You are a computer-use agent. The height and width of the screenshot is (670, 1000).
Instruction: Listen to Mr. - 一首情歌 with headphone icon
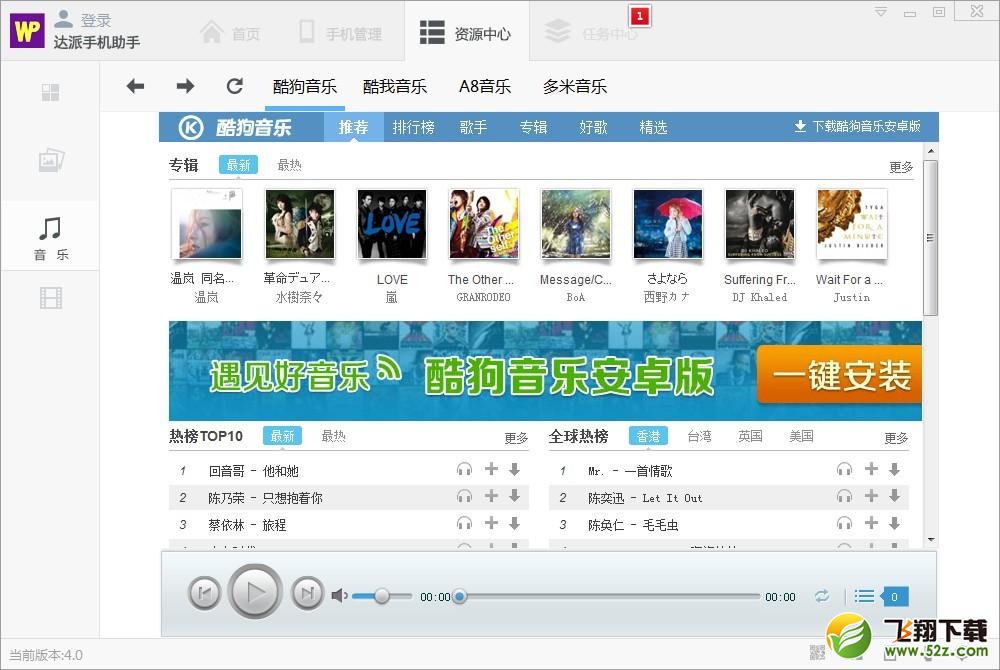pyautogui.click(x=844, y=470)
